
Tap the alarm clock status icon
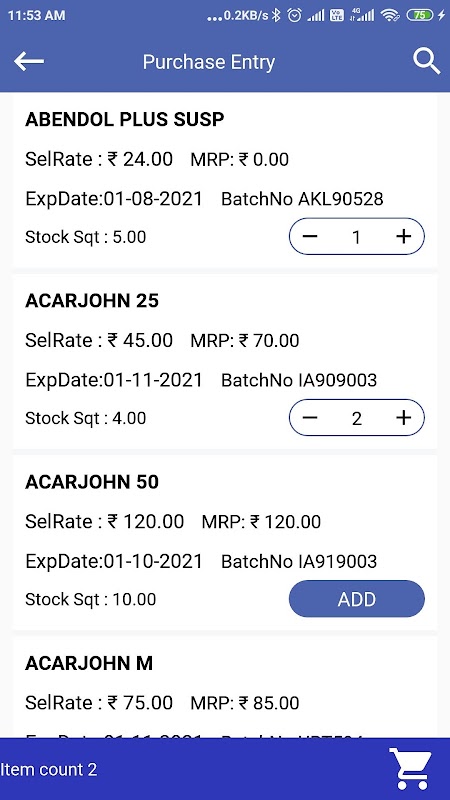[x=294, y=15]
